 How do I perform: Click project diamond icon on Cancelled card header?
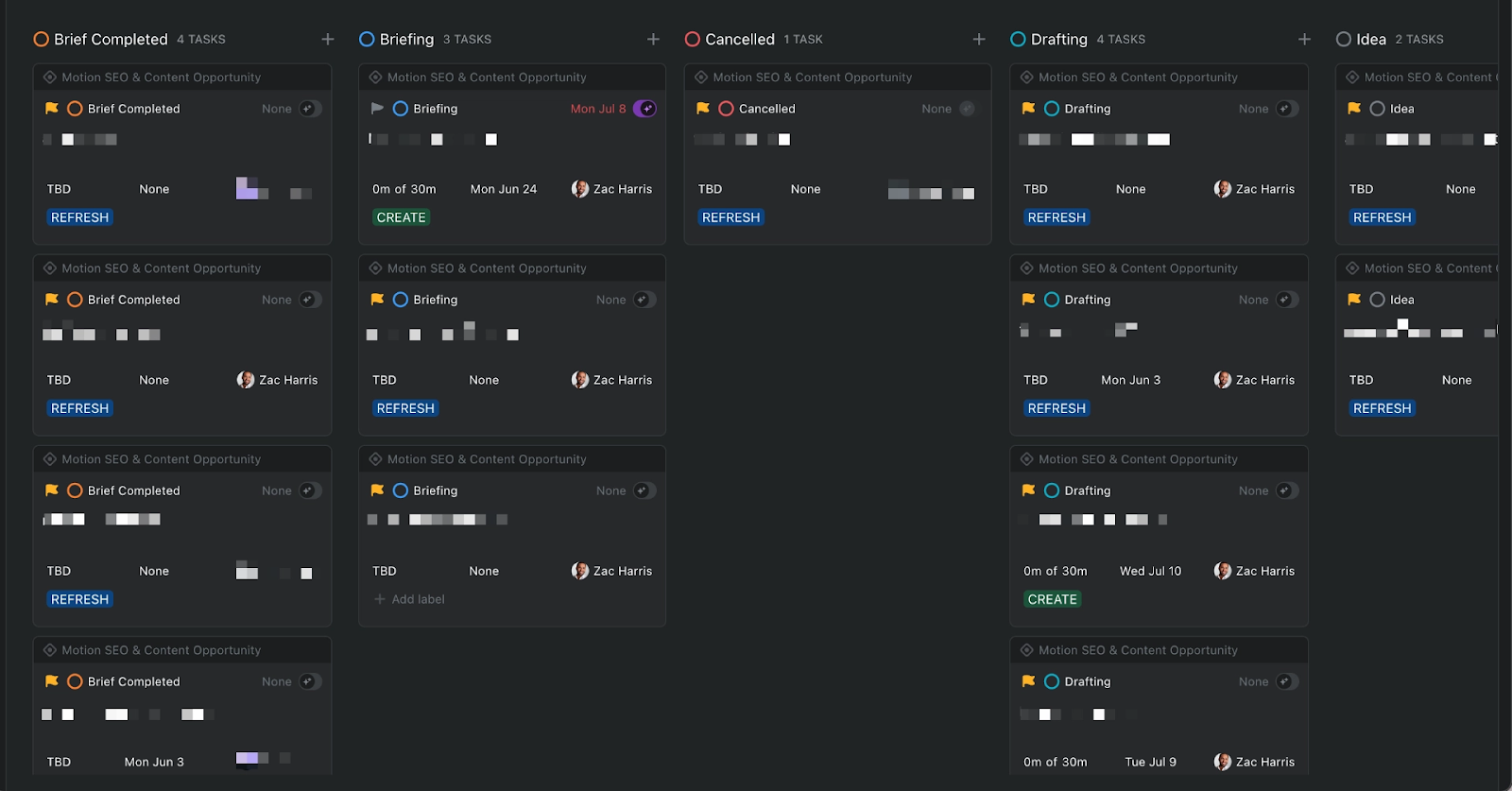701,77
